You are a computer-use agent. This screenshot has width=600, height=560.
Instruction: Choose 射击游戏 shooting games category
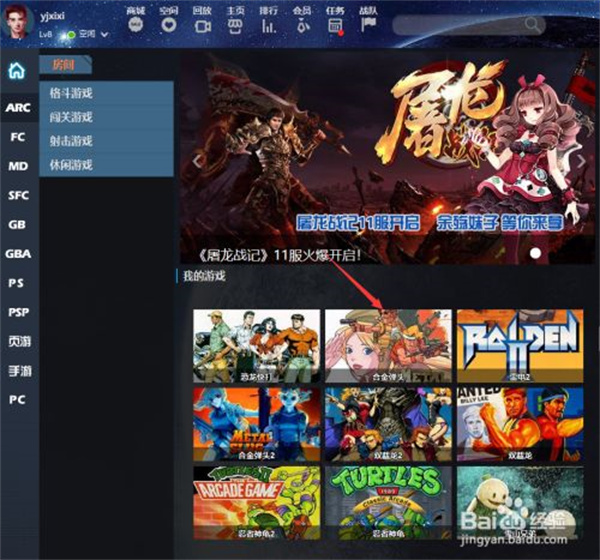tap(106, 141)
